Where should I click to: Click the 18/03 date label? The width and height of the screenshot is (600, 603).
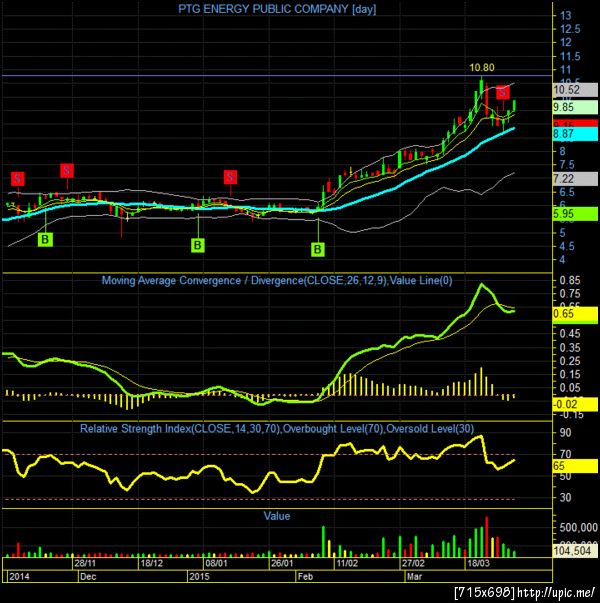coord(478,563)
